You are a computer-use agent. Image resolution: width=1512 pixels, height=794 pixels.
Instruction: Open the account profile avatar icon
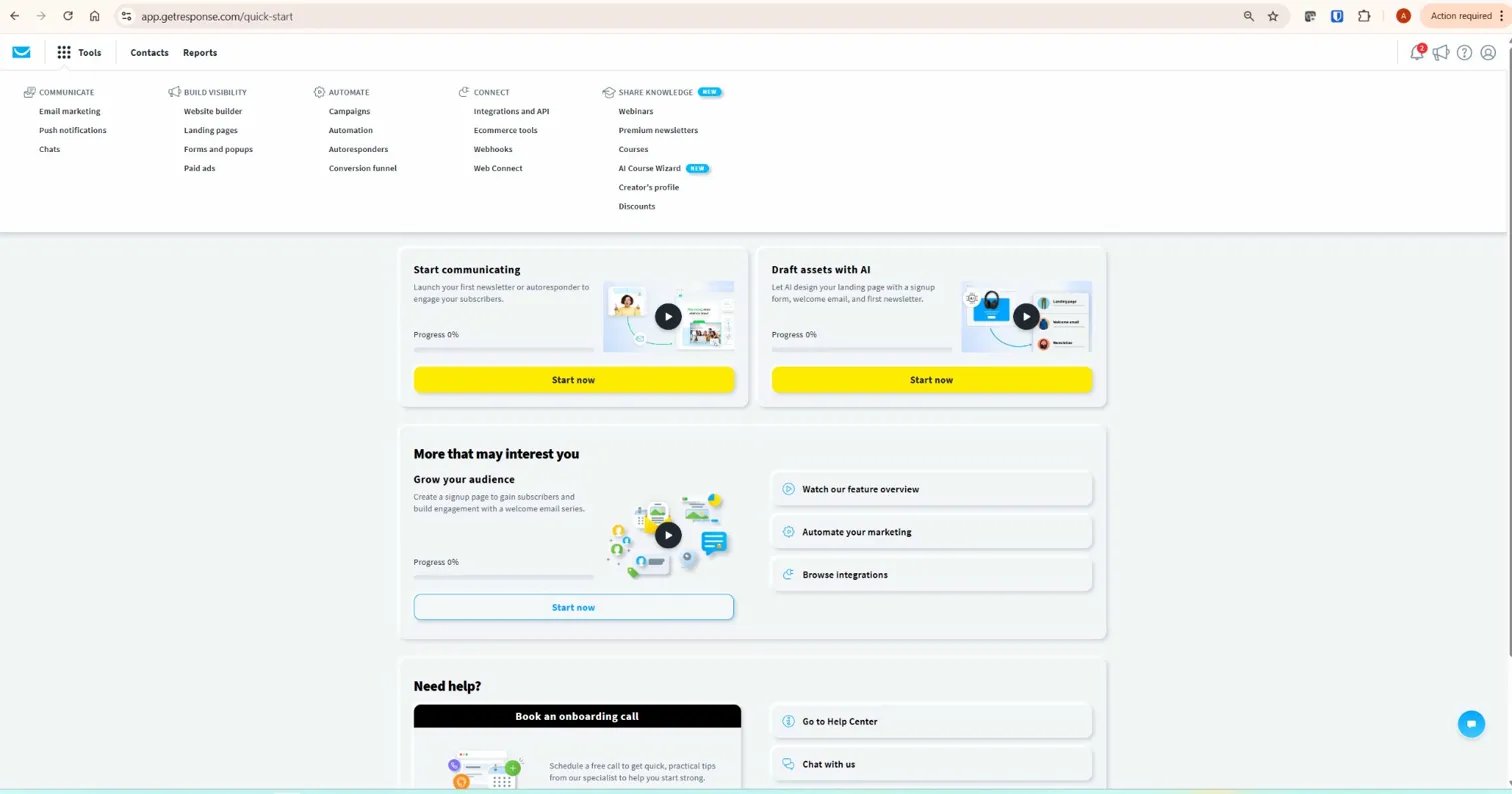tap(1488, 52)
